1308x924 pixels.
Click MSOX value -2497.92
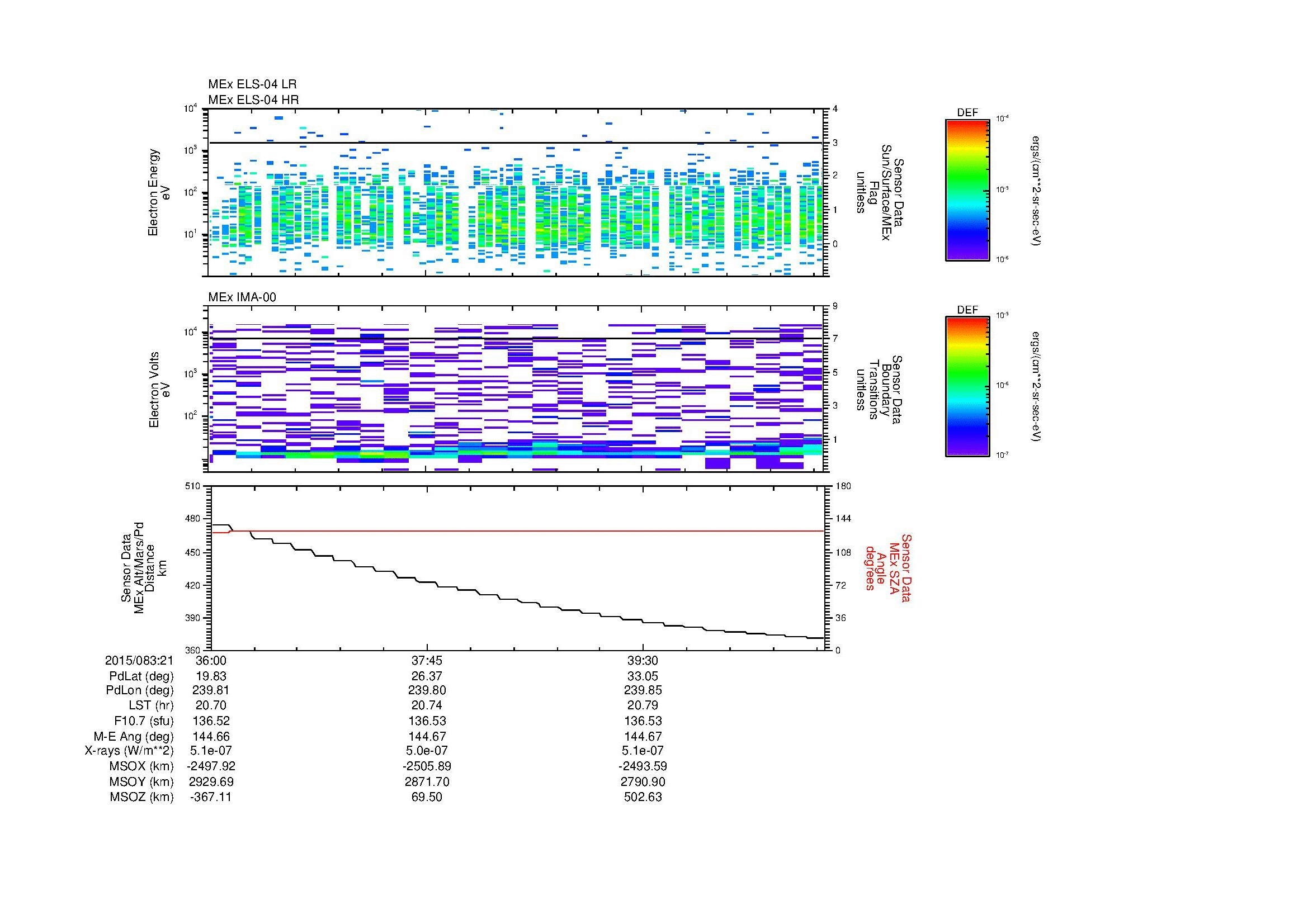click(x=211, y=766)
